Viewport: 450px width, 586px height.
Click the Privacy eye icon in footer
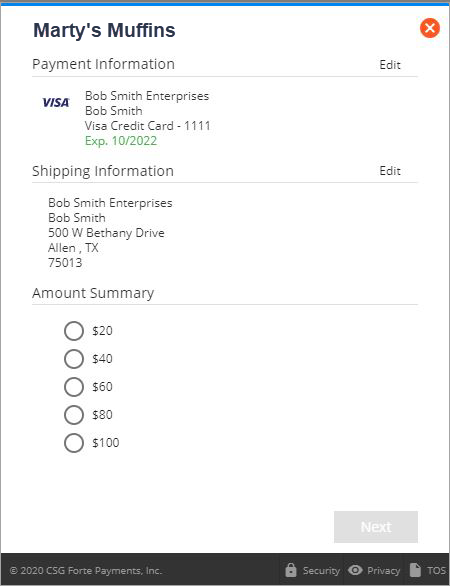(x=355, y=570)
